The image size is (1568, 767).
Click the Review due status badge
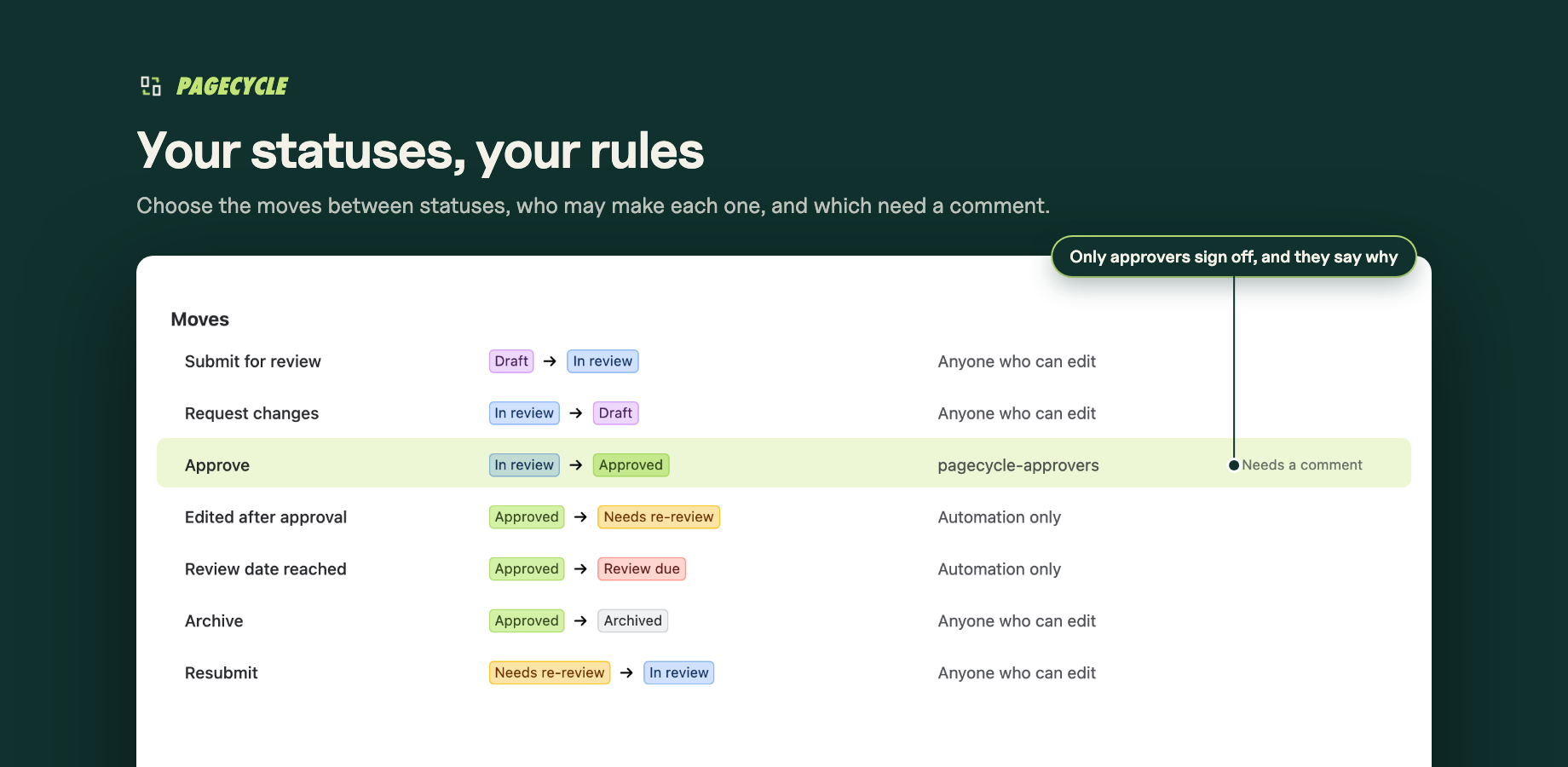[x=642, y=569]
